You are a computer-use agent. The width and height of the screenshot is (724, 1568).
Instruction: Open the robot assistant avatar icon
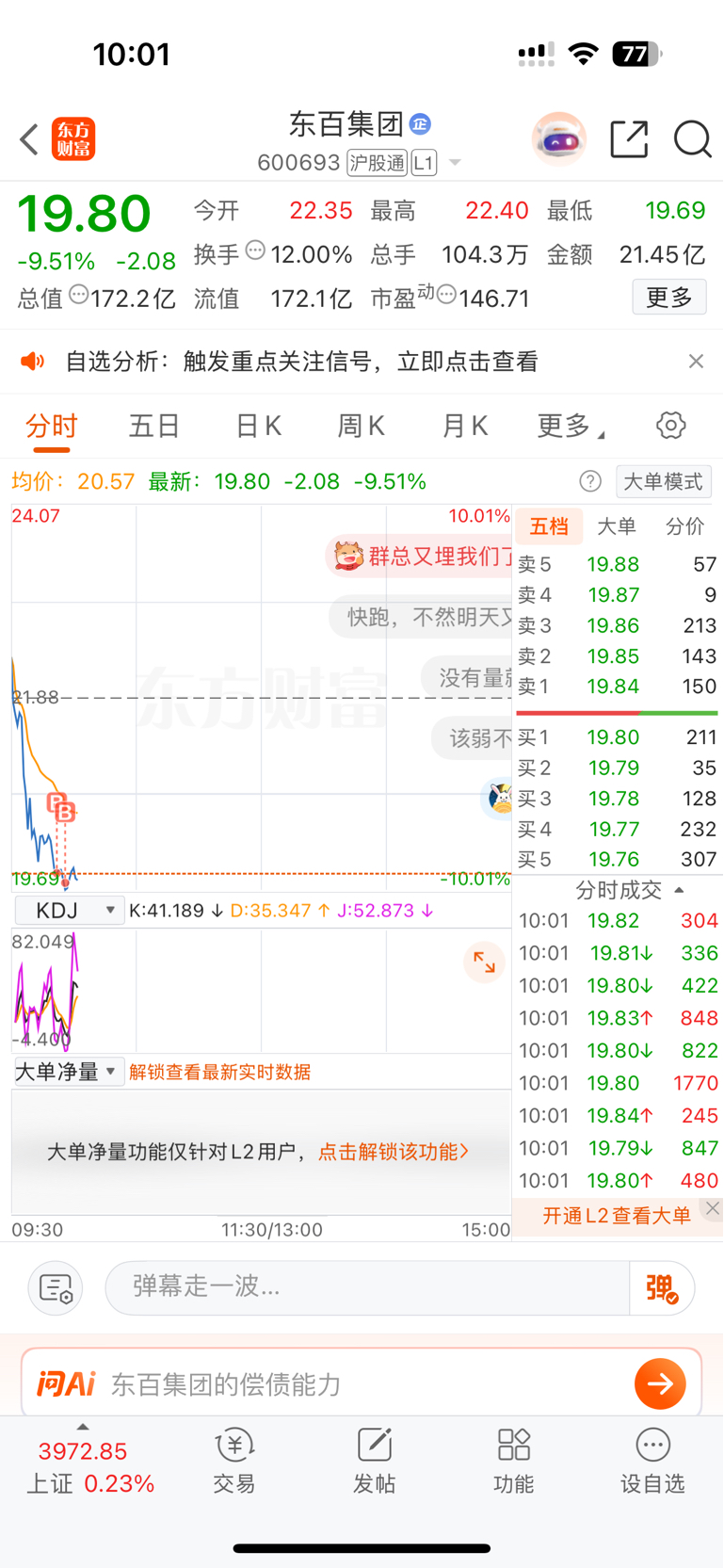[558, 138]
